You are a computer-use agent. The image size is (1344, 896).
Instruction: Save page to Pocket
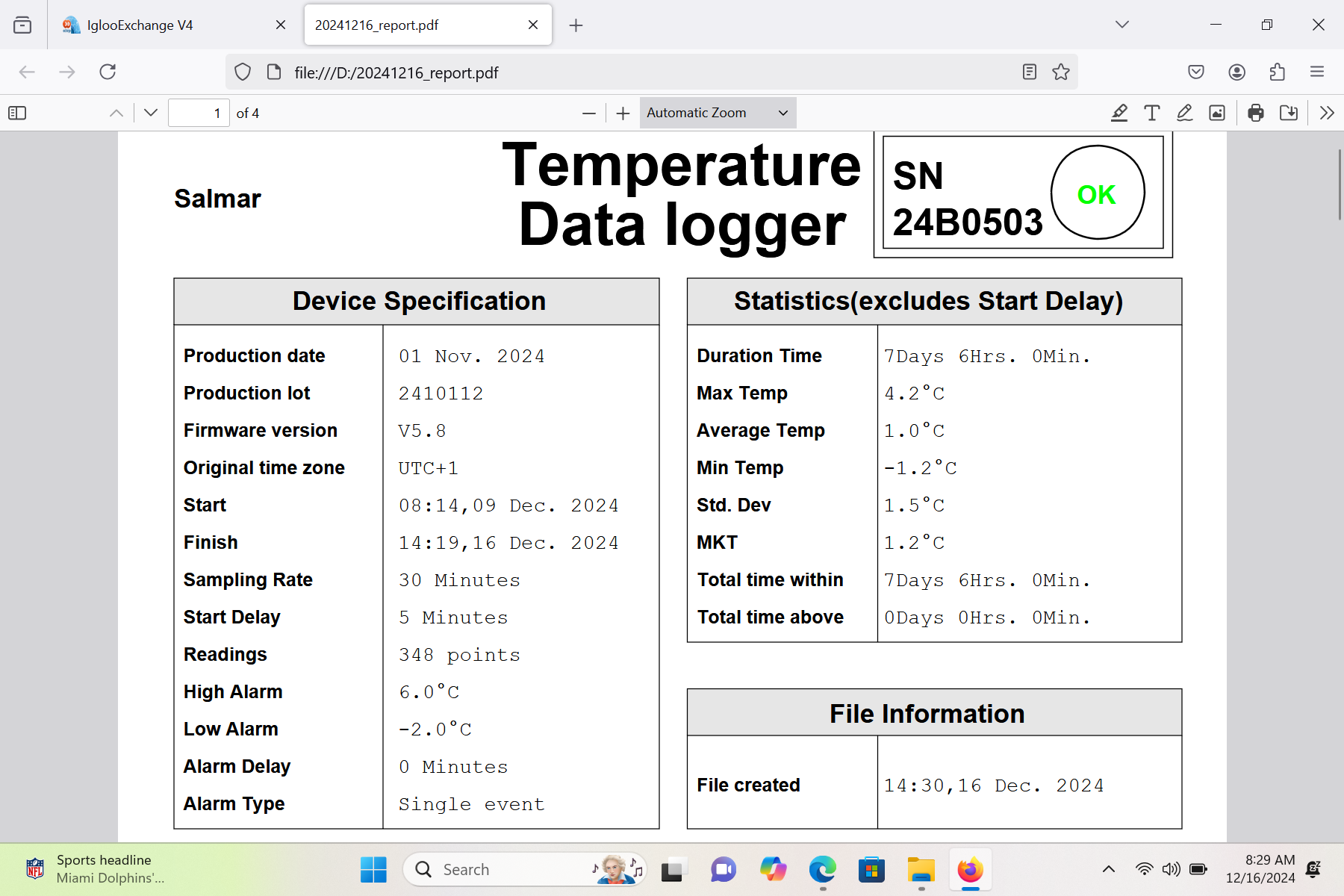click(x=1196, y=72)
